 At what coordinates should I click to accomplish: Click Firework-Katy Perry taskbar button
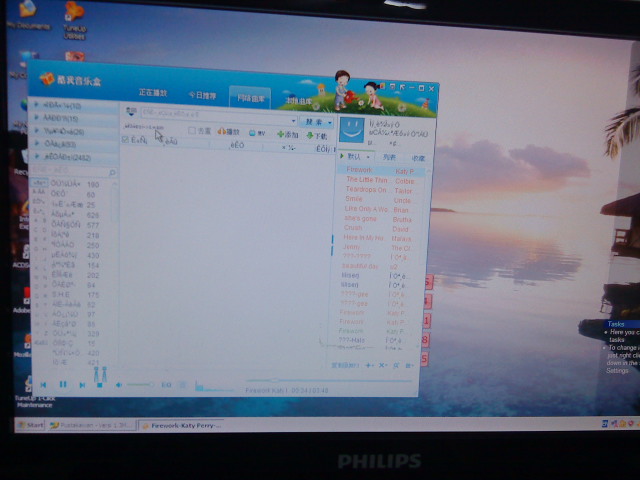181,425
